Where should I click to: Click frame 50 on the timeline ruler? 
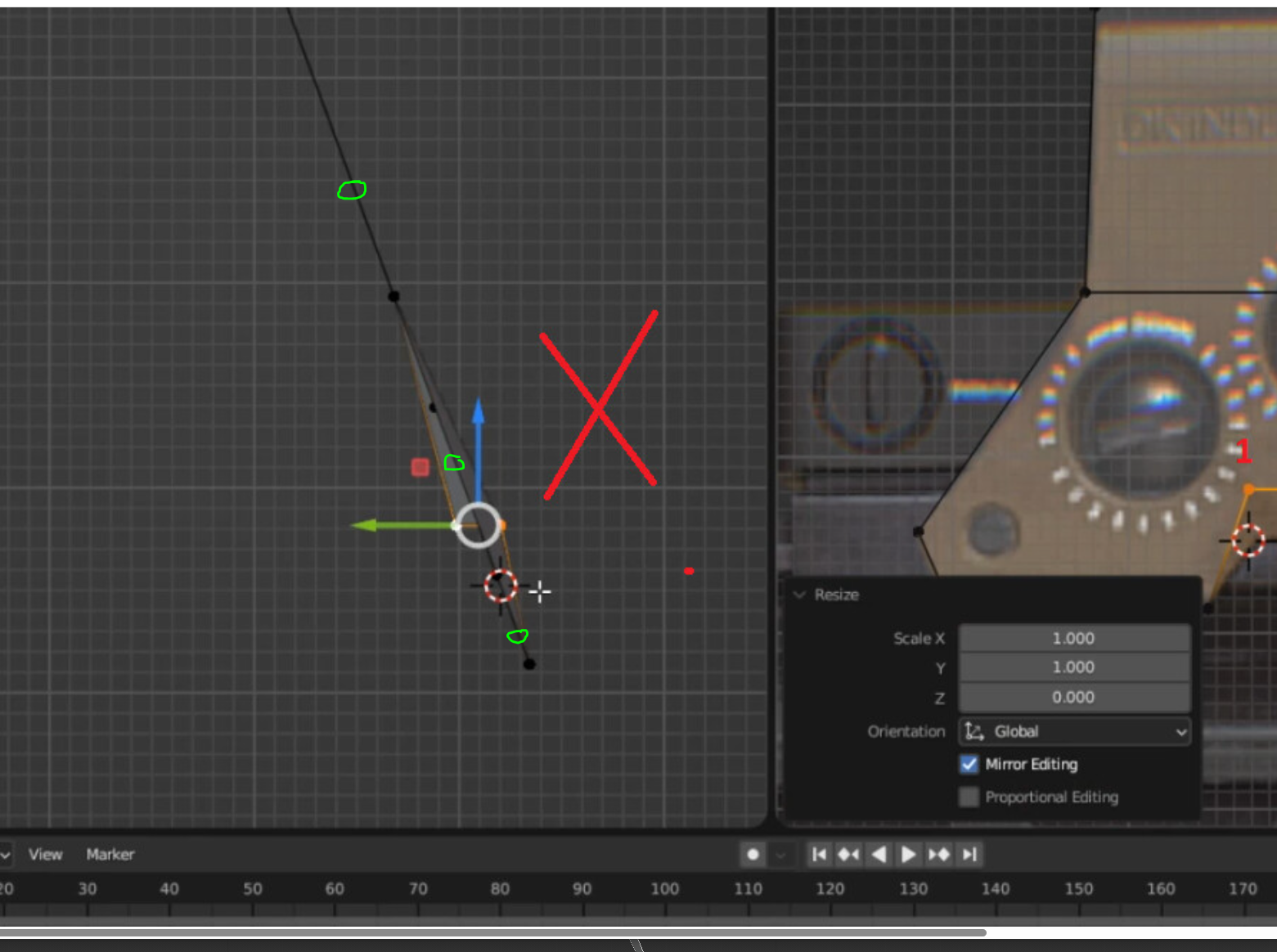point(253,889)
